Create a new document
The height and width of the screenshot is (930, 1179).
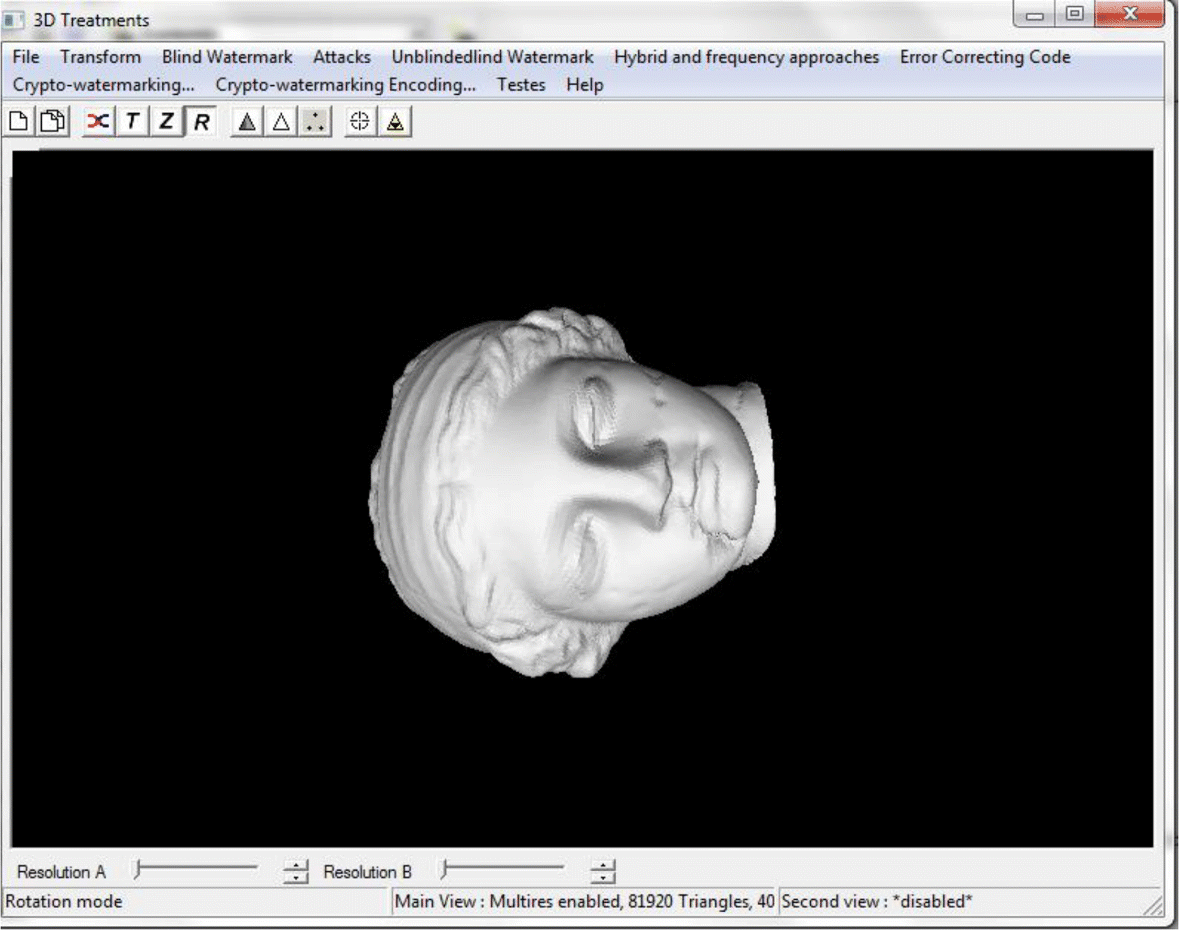[18, 121]
